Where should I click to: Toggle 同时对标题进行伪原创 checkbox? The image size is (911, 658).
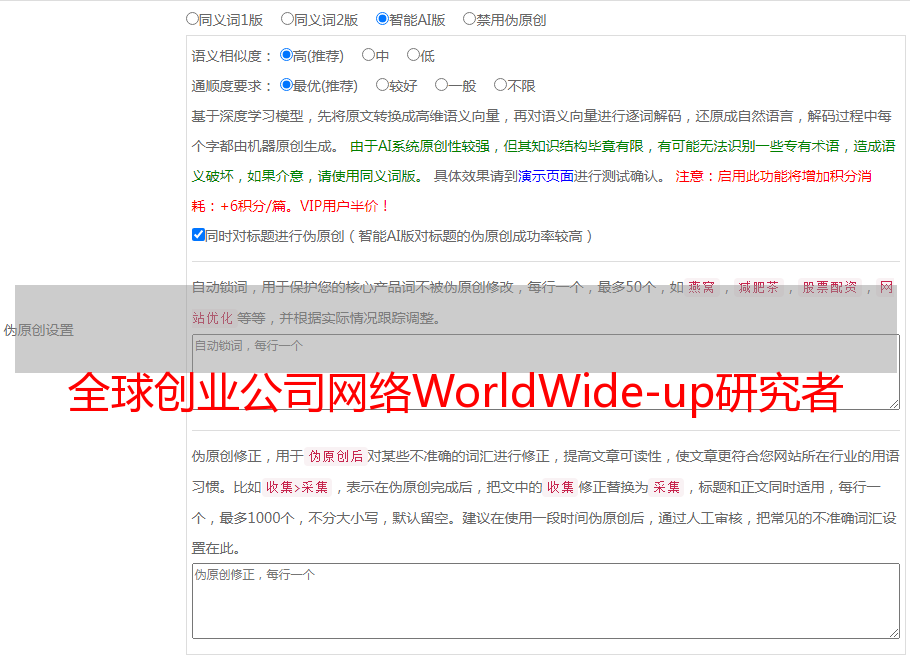pos(198,235)
